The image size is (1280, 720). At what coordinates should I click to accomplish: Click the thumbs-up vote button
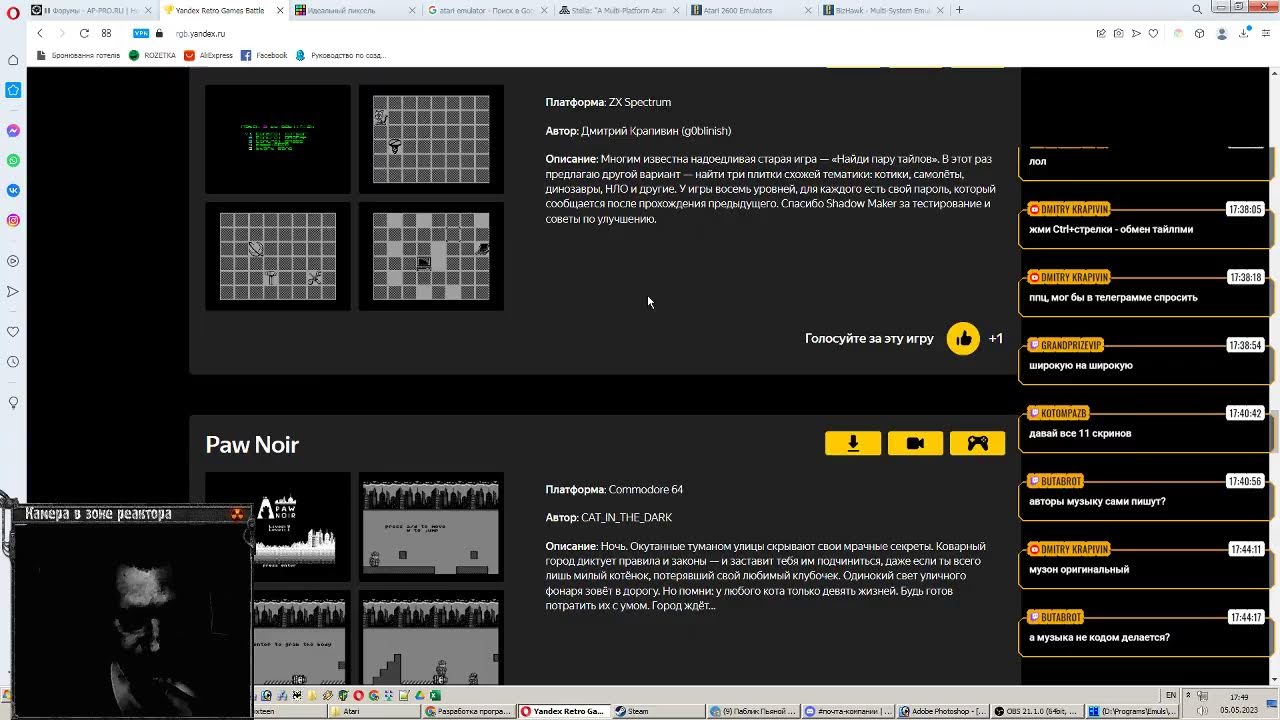[963, 339]
